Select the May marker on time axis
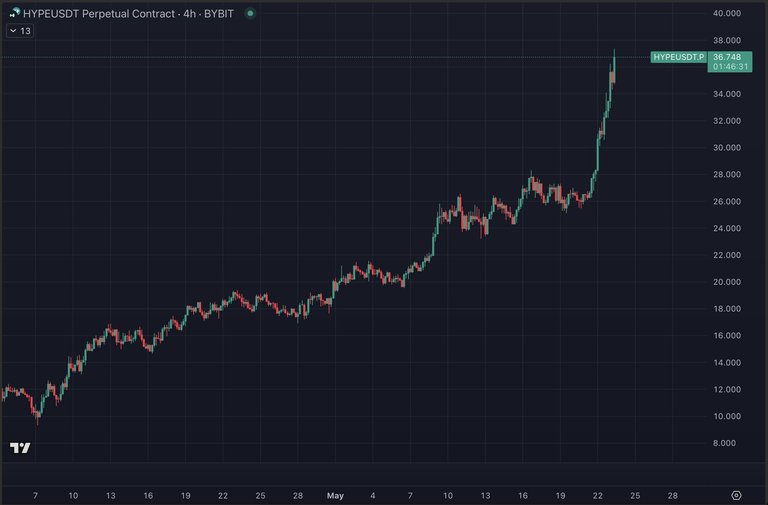Image resolution: width=768 pixels, height=505 pixels. pyautogui.click(x=335, y=496)
